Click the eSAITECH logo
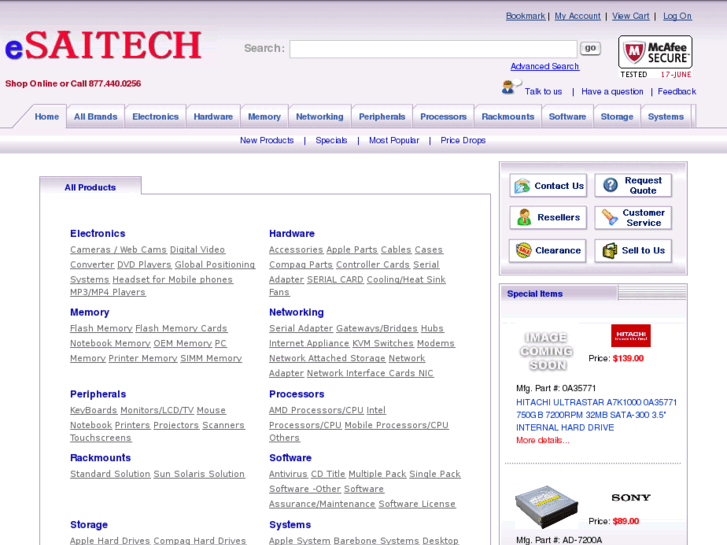 pyautogui.click(x=103, y=45)
